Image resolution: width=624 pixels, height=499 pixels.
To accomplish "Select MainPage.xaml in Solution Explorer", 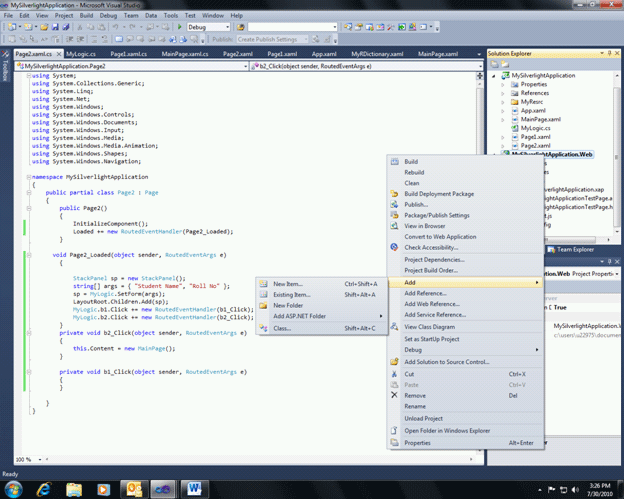I will click(x=541, y=119).
